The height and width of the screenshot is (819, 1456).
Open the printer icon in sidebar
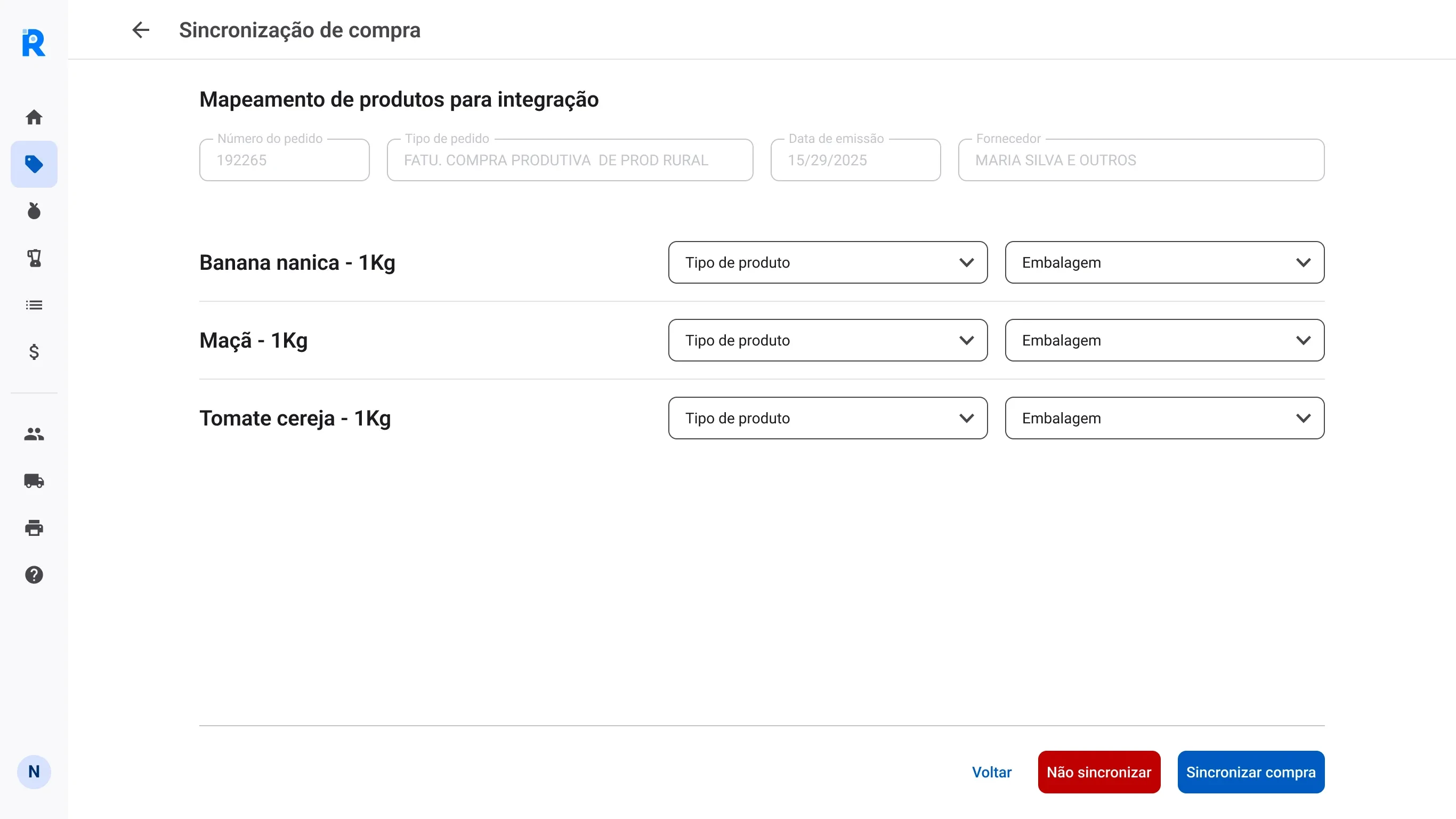[34, 528]
